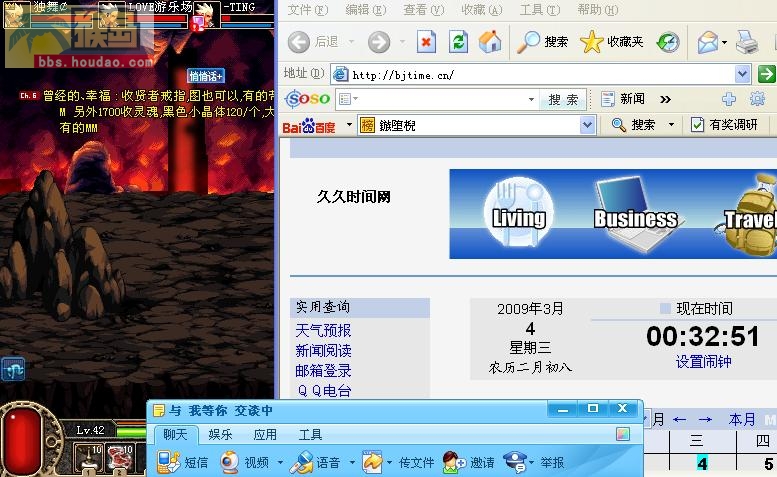Click the browser Forward arrow button
Viewport: 777px width, 477px height.
[x=379, y=42]
